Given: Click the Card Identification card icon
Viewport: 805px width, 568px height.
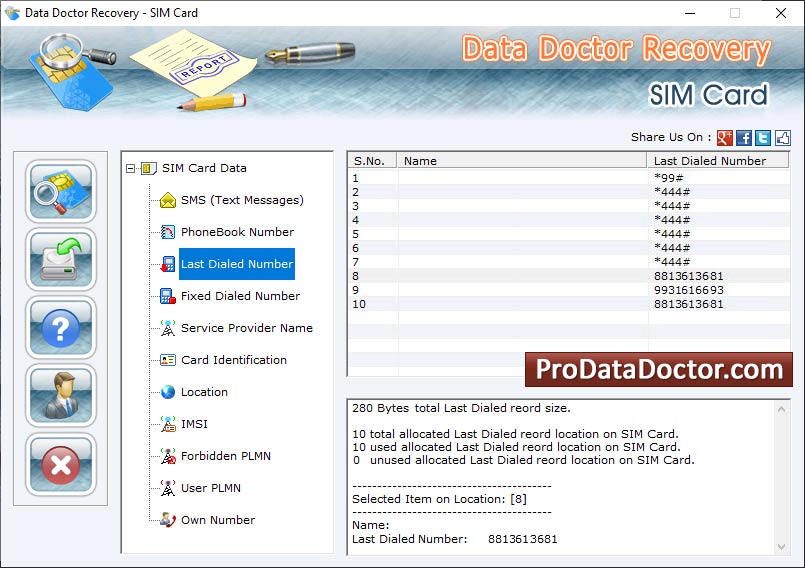Looking at the screenshot, I should coord(168,360).
